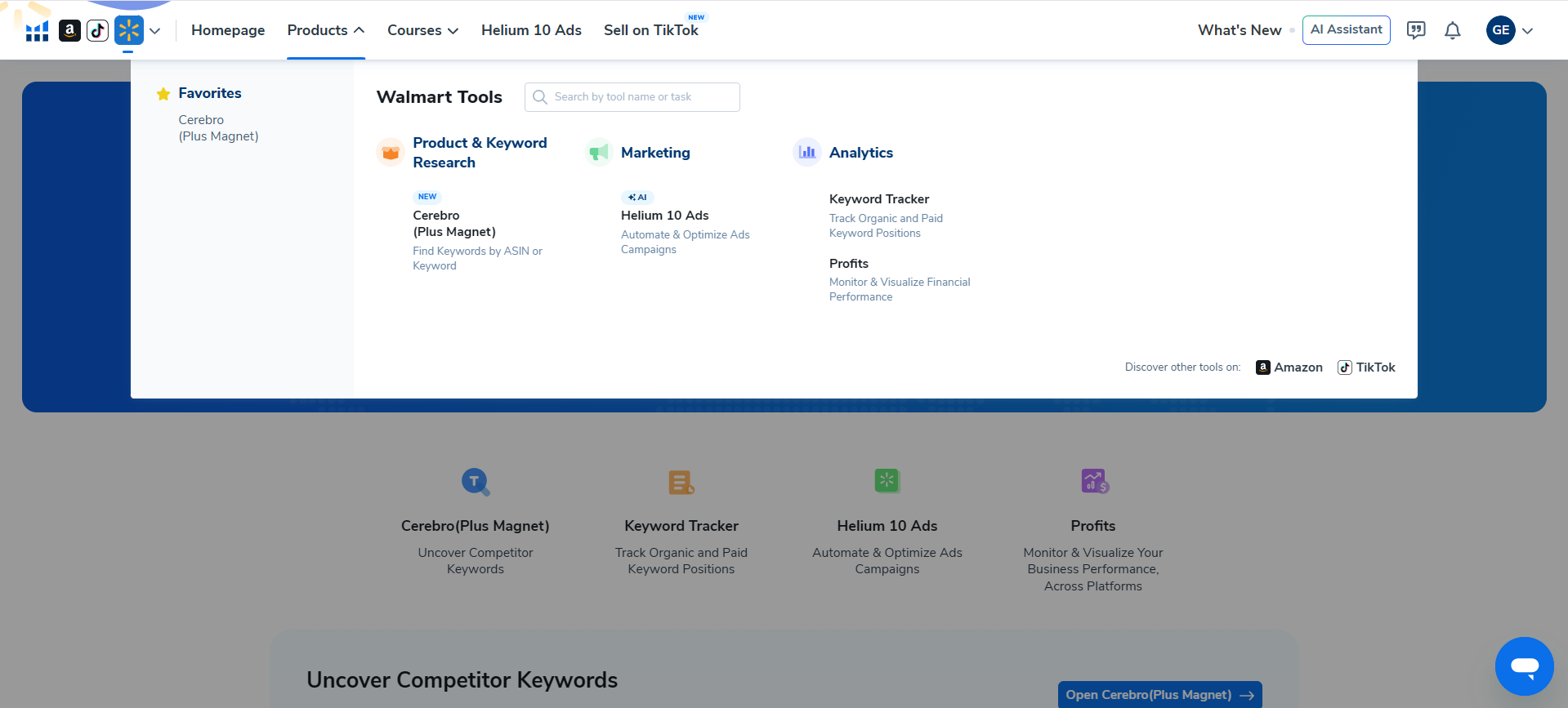The height and width of the screenshot is (708, 1568).
Task: Collapse the Products menu
Action: point(326,30)
